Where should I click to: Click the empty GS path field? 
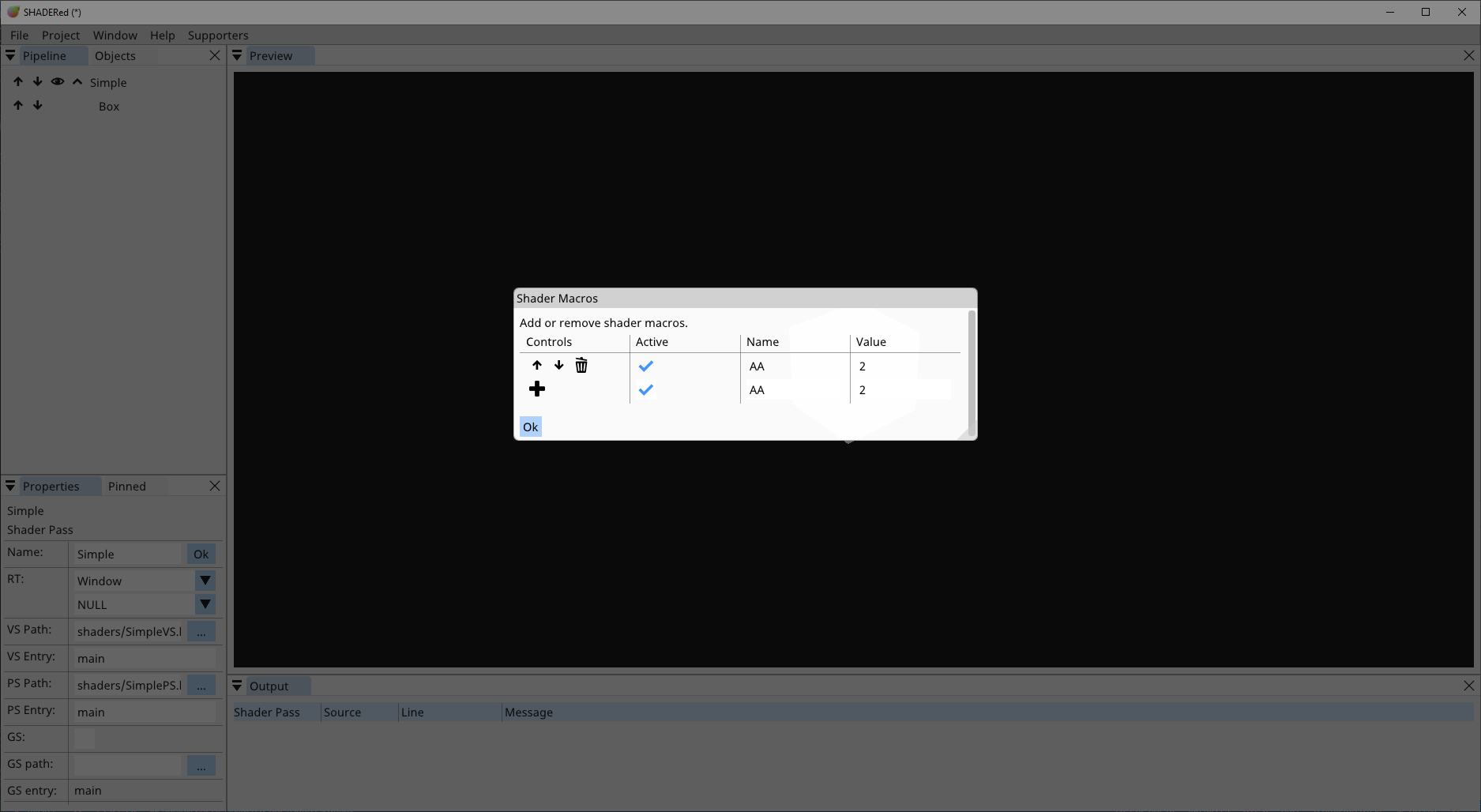tap(128, 765)
